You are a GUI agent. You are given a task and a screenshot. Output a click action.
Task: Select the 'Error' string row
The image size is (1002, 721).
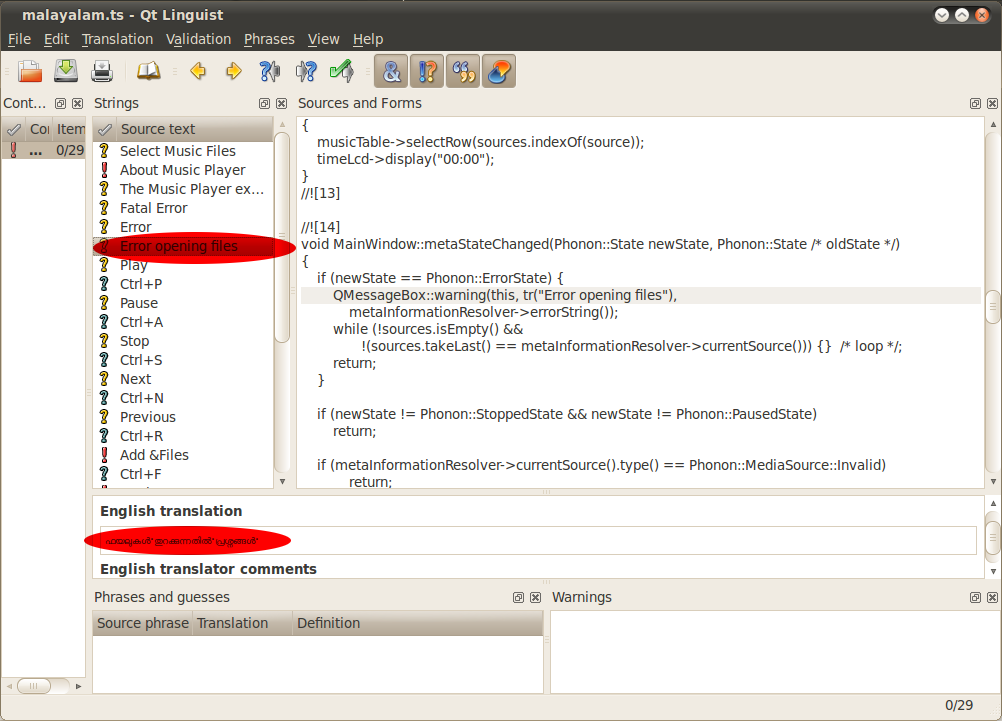click(184, 227)
